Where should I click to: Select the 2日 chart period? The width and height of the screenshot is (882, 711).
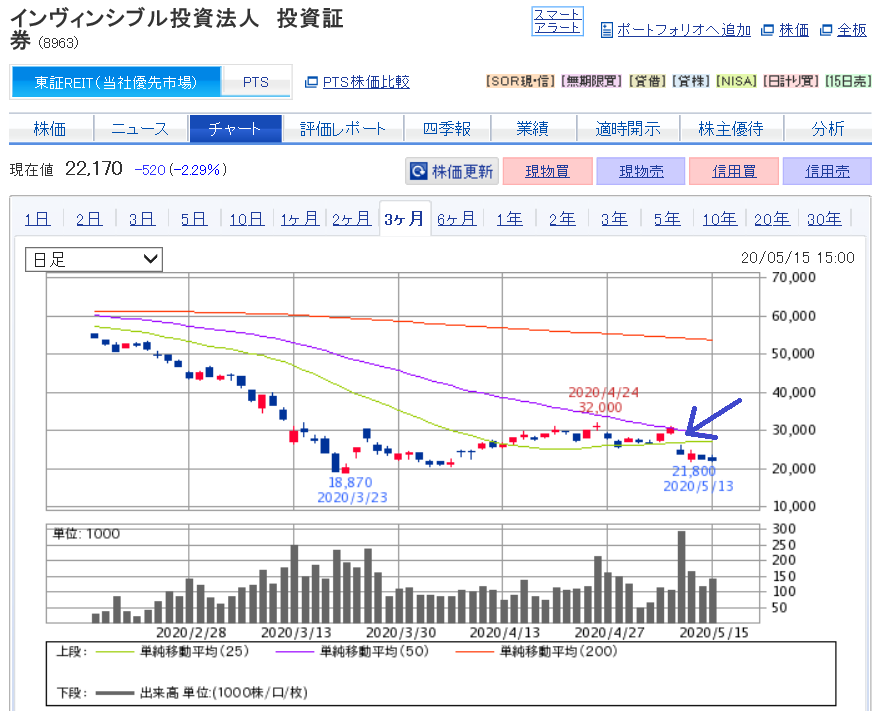click(89, 219)
